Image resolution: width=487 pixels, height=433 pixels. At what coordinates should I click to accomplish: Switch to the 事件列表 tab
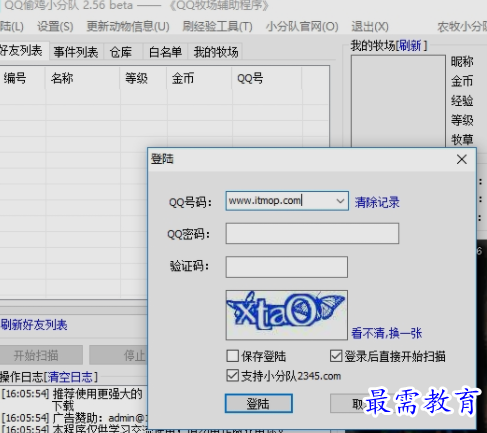tap(76, 52)
